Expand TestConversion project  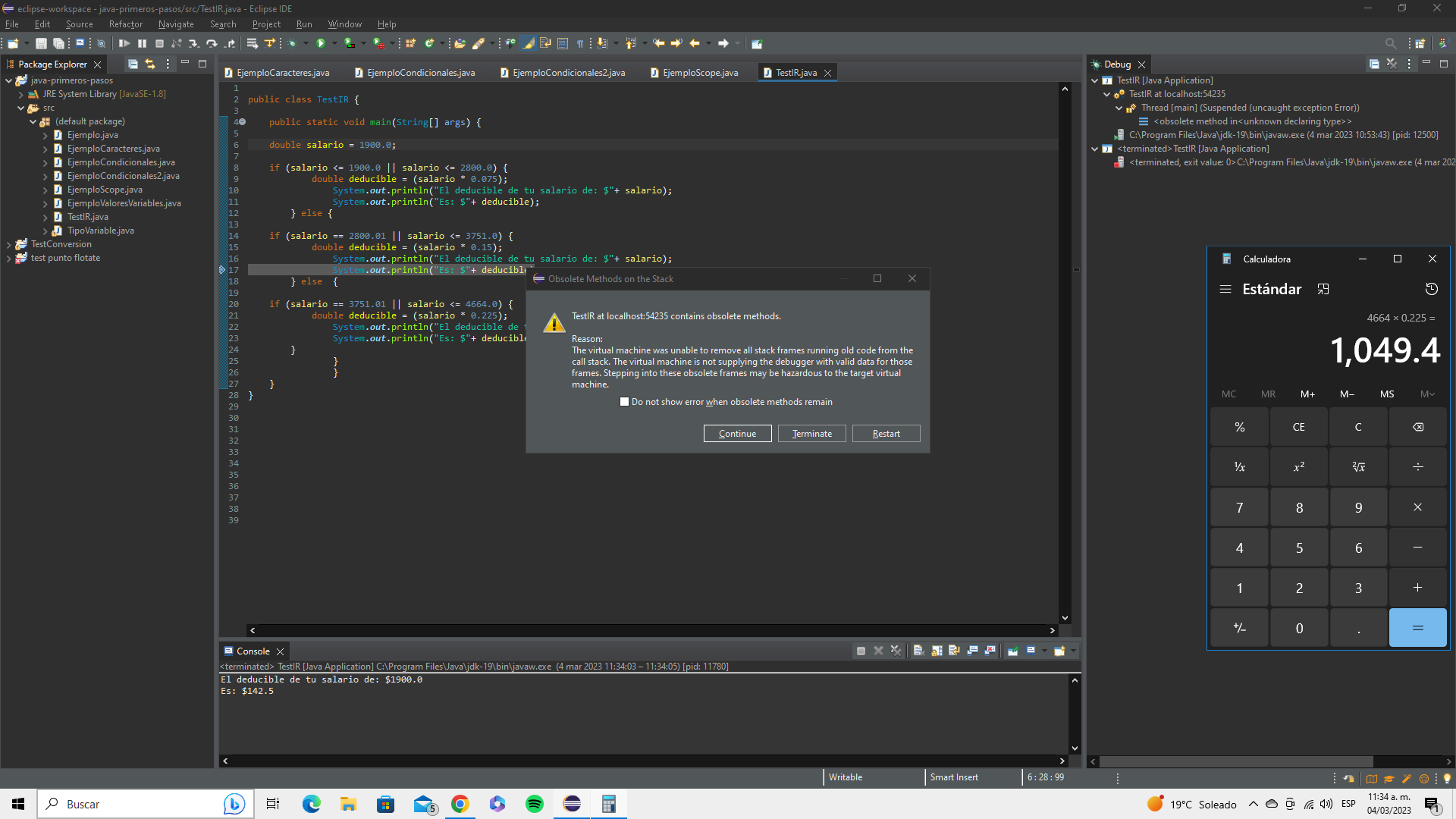[8, 244]
